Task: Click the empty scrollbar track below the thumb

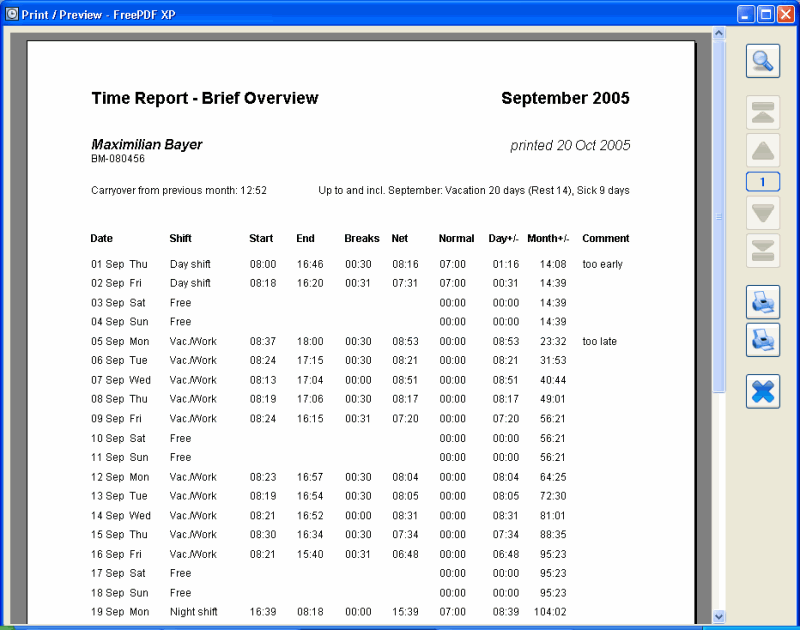Action: pyautogui.click(x=718, y=500)
